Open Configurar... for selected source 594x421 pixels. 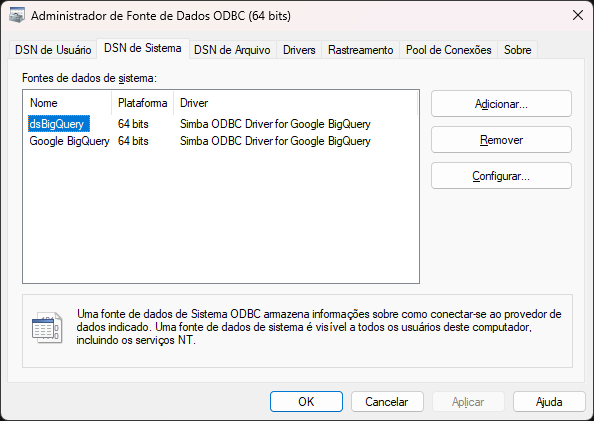click(x=501, y=176)
